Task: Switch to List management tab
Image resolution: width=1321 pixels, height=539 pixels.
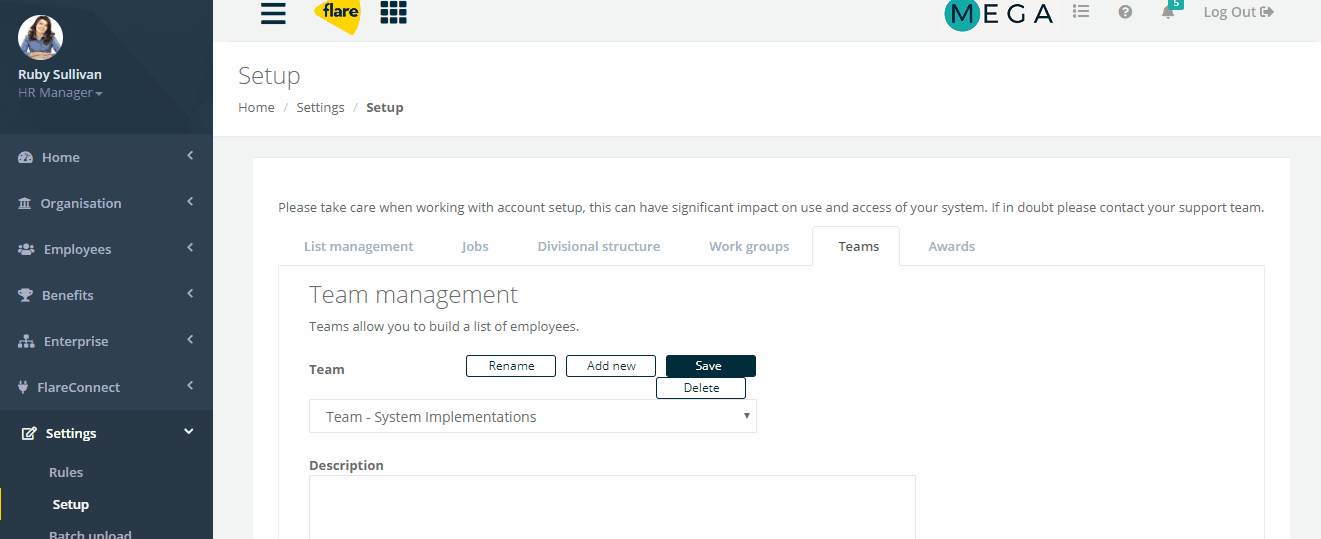Action: point(358,246)
